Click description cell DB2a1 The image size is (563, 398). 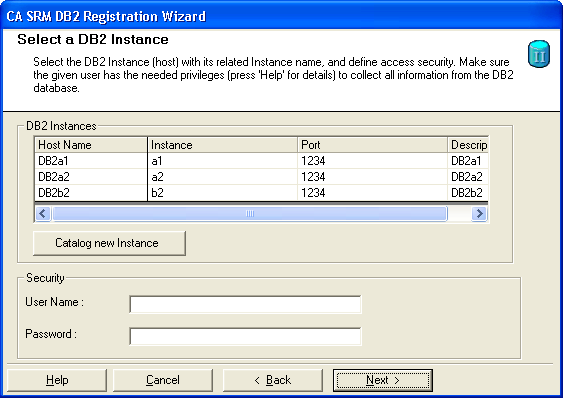468,161
